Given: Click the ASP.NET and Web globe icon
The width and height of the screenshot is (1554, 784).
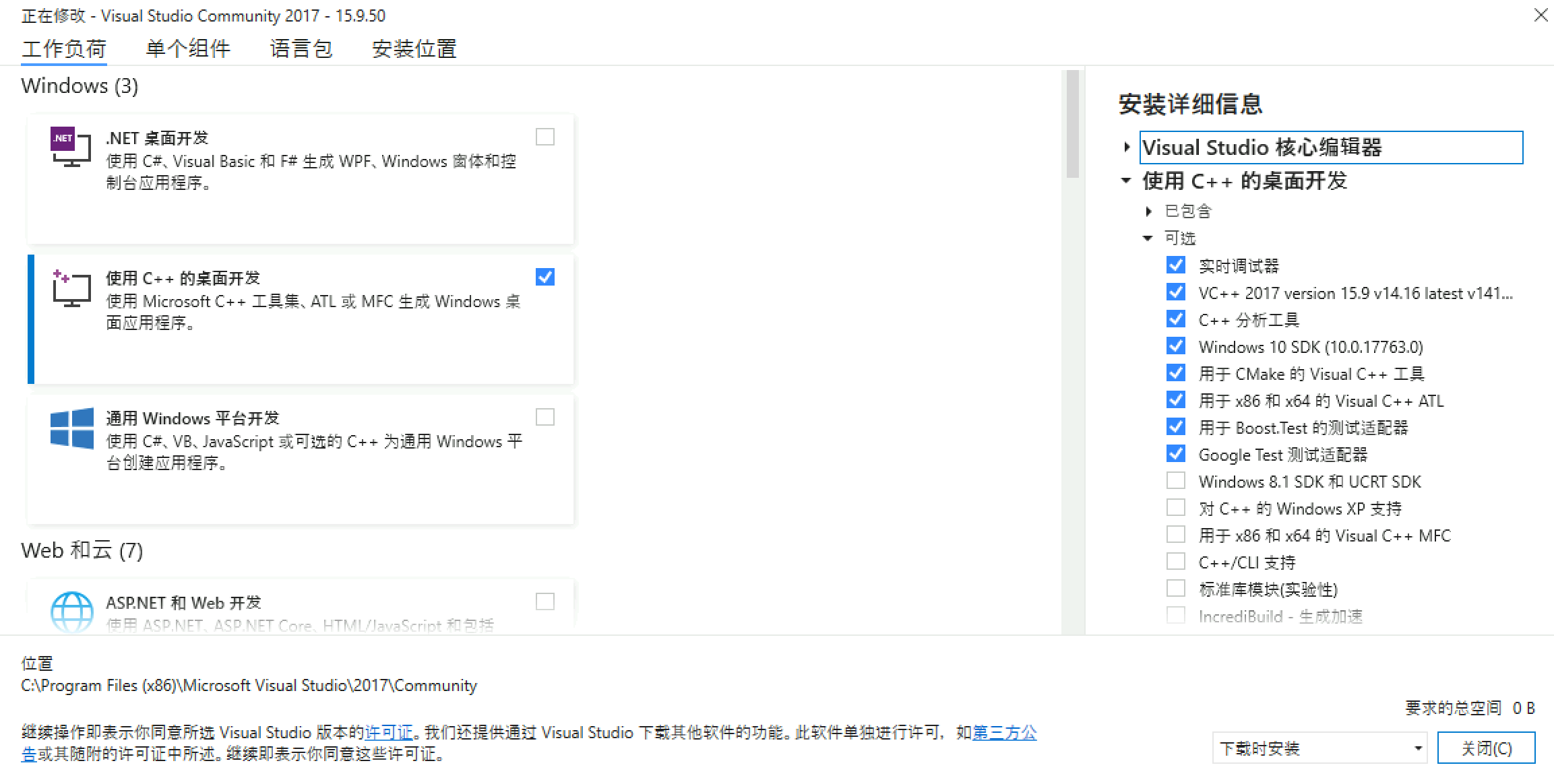Looking at the screenshot, I should [x=71, y=611].
